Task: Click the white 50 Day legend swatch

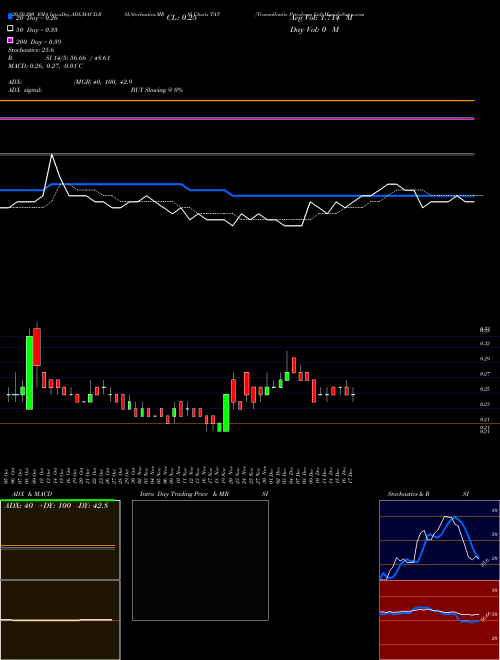Action: click(x=10, y=29)
